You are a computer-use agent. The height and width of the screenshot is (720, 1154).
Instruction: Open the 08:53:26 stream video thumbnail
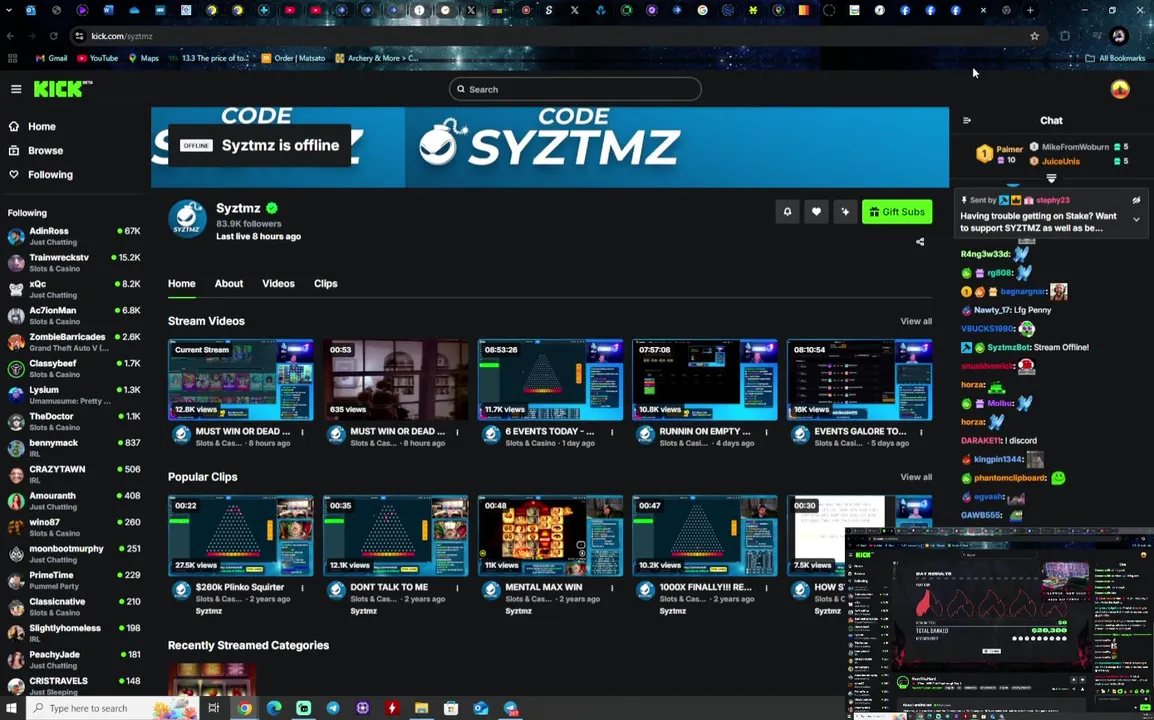point(550,380)
